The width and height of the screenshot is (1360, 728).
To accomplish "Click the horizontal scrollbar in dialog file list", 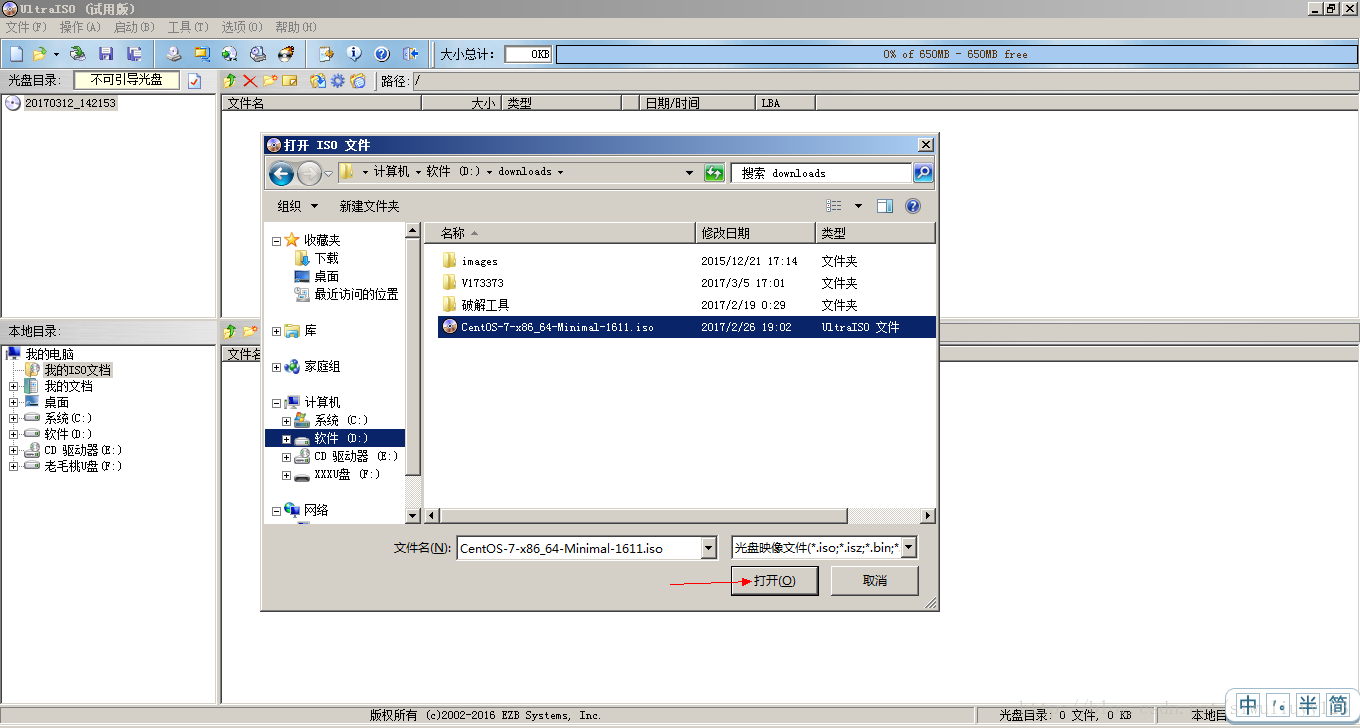I will tap(644, 516).
